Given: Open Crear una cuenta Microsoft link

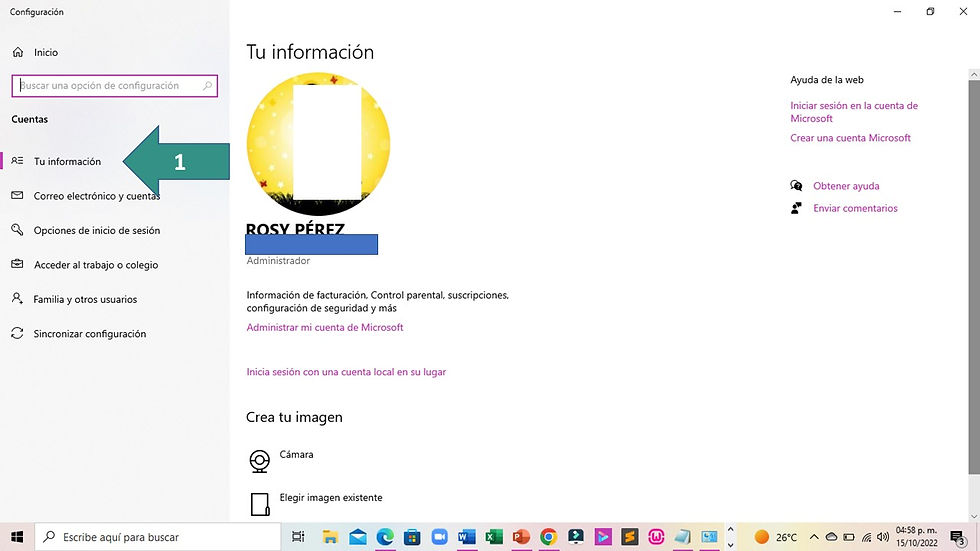Looking at the screenshot, I should pyautogui.click(x=850, y=138).
